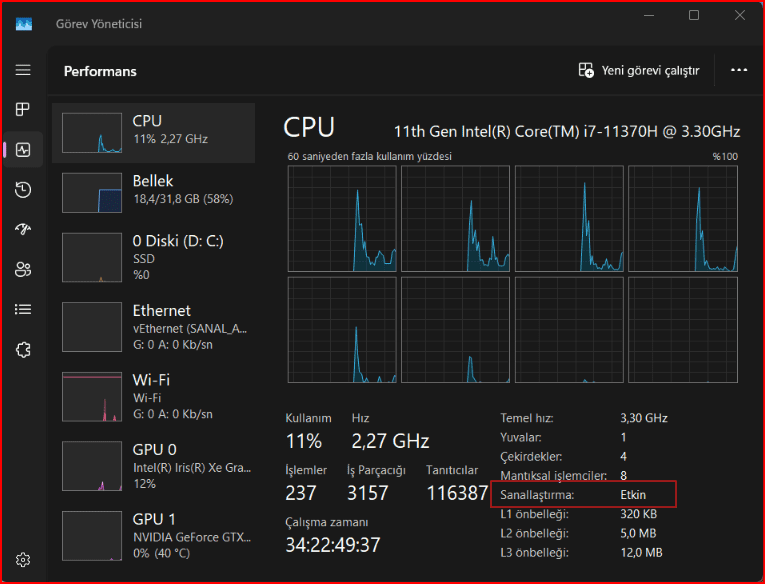Image resolution: width=765 pixels, height=584 pixels.
Task: Go to the Processes page icon
Action: click(23, 110)
